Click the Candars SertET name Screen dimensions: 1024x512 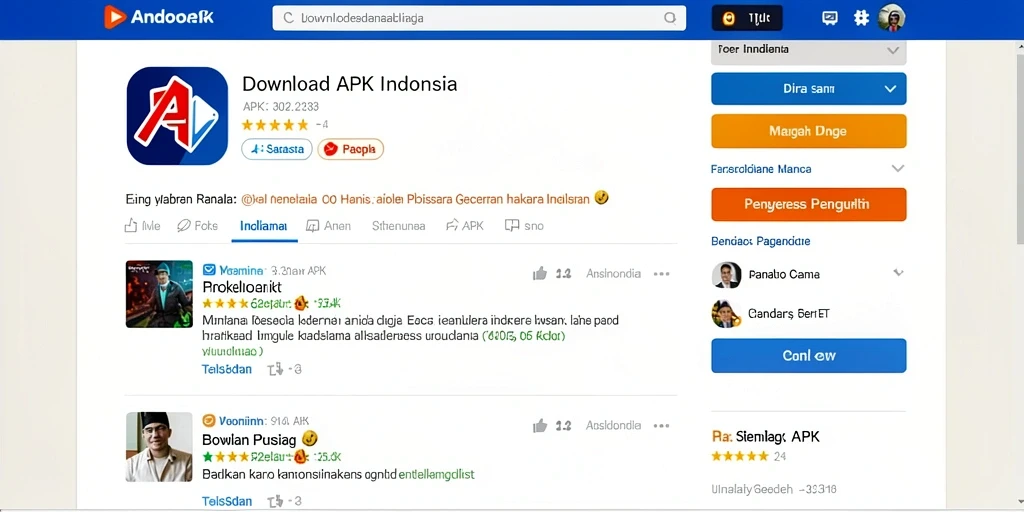789,313
